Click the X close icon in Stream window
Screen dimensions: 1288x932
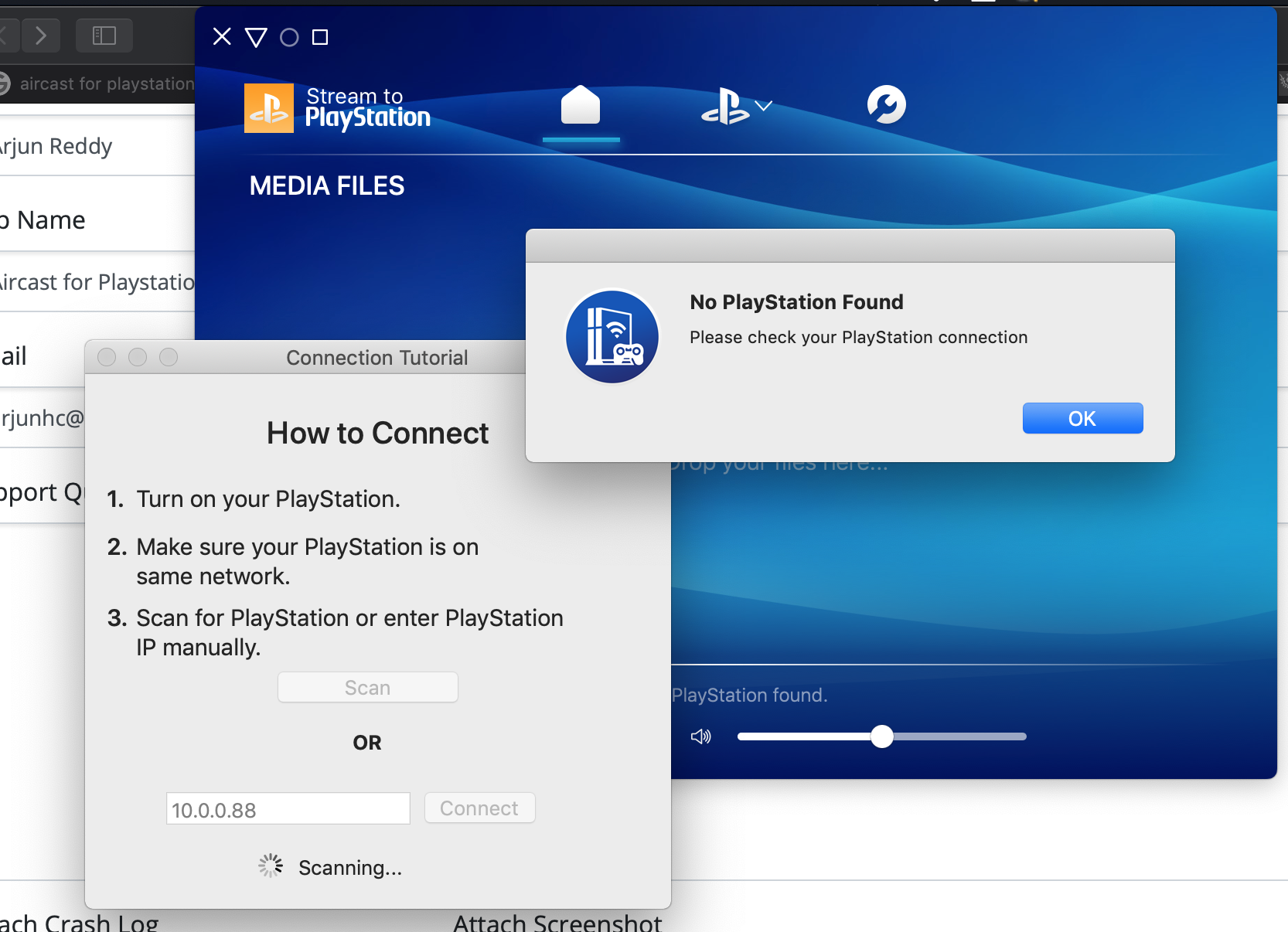pyautogui.click(x=222, y=36)
